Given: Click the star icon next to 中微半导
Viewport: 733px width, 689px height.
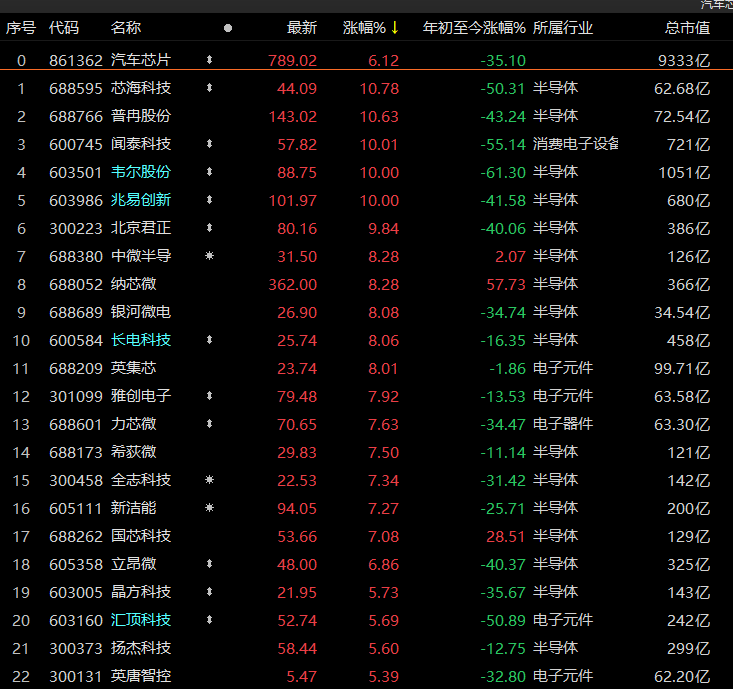Looking at the screenshot, I should 209,256.
